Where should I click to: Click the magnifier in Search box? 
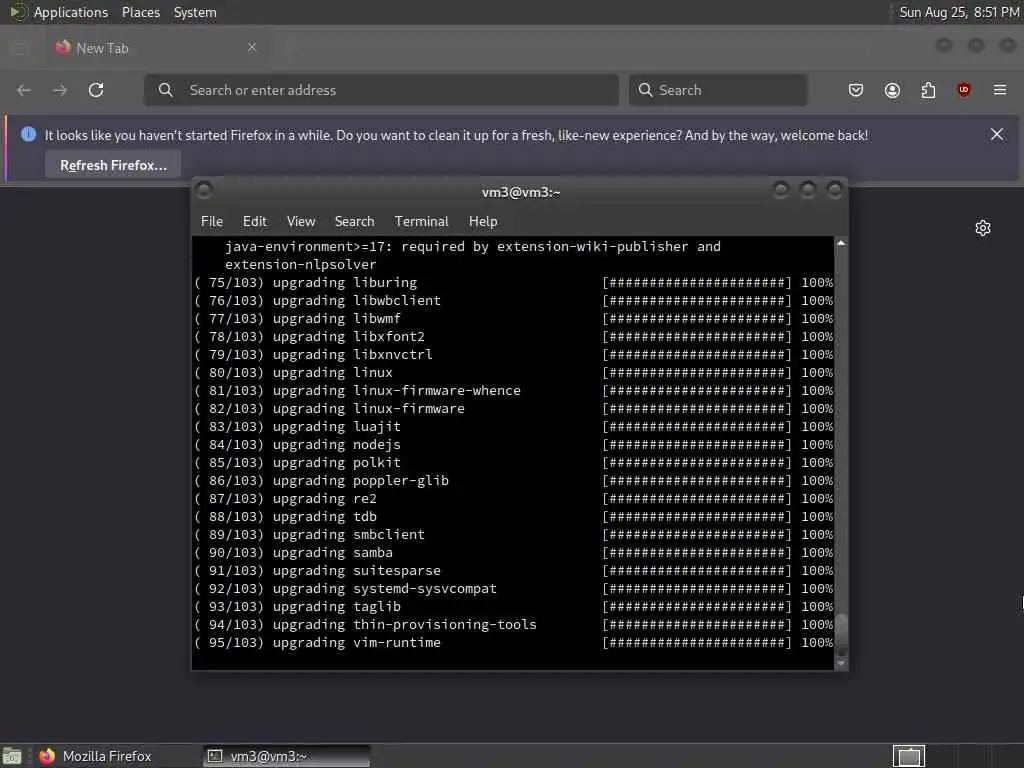(x=645, y=90)
